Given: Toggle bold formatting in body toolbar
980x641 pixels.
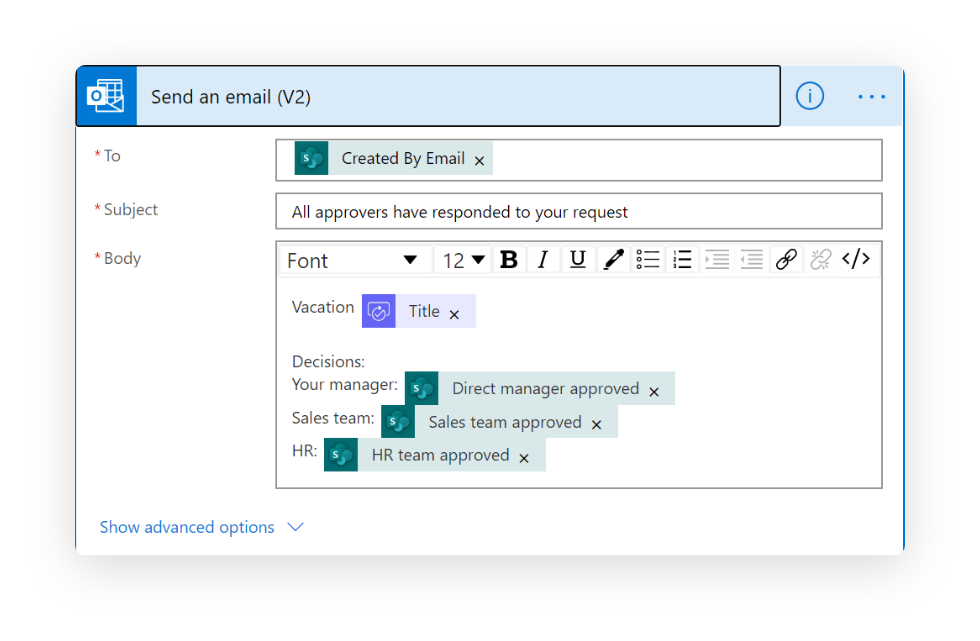Looking at the screenshot, I should coord(509,259).
